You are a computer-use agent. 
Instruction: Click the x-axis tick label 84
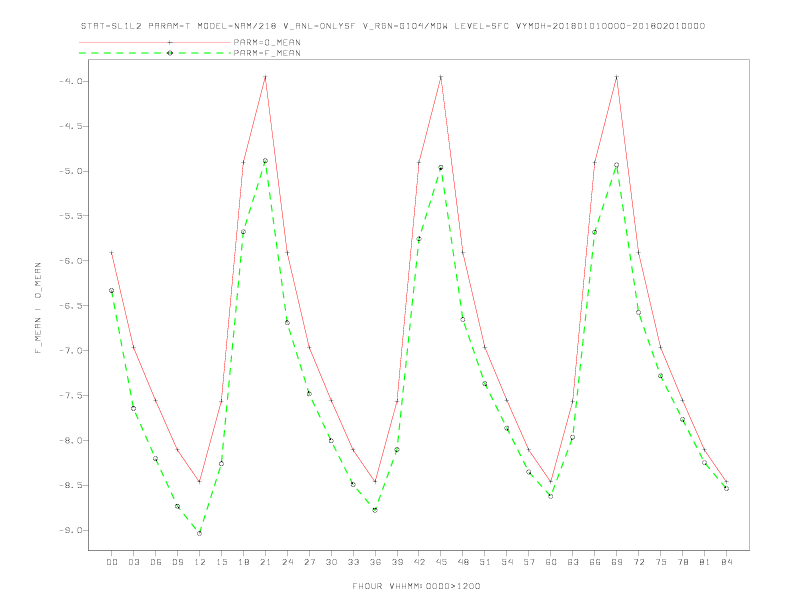pos(727,562)
